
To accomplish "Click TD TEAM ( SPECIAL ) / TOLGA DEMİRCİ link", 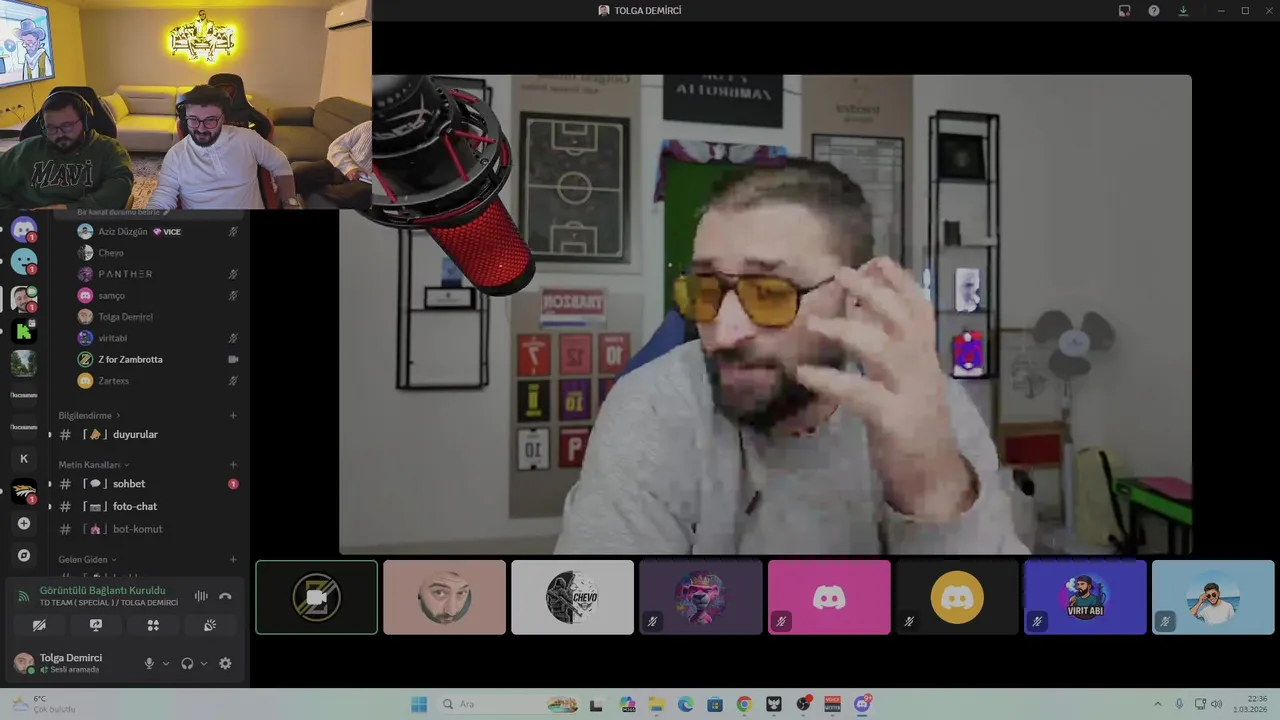I will pyautogui.click(x=109, y=603).
